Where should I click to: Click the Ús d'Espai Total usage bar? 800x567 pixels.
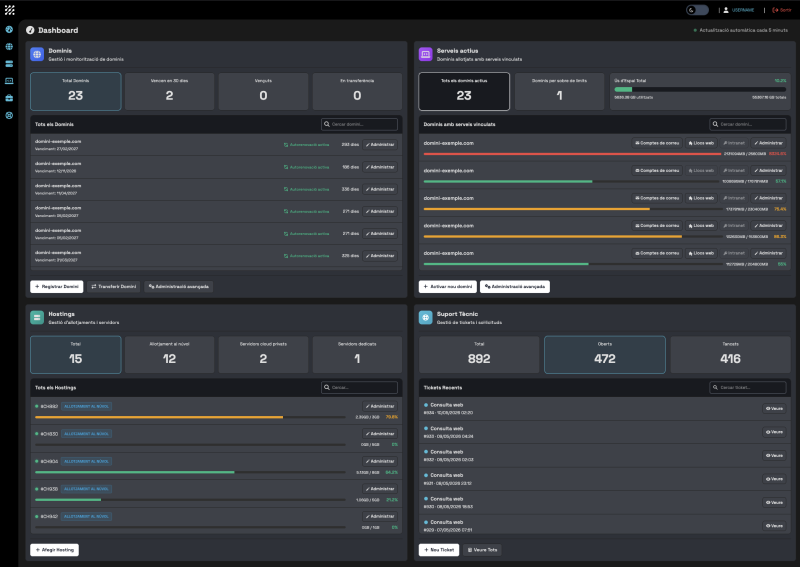coord(700,89)
